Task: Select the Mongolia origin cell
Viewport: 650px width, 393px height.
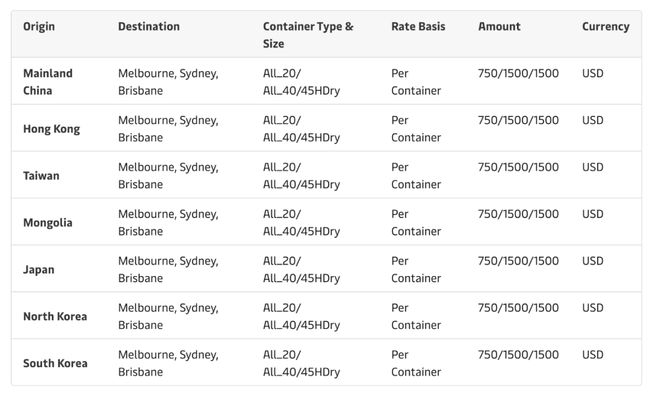Action: pos(48,223)
